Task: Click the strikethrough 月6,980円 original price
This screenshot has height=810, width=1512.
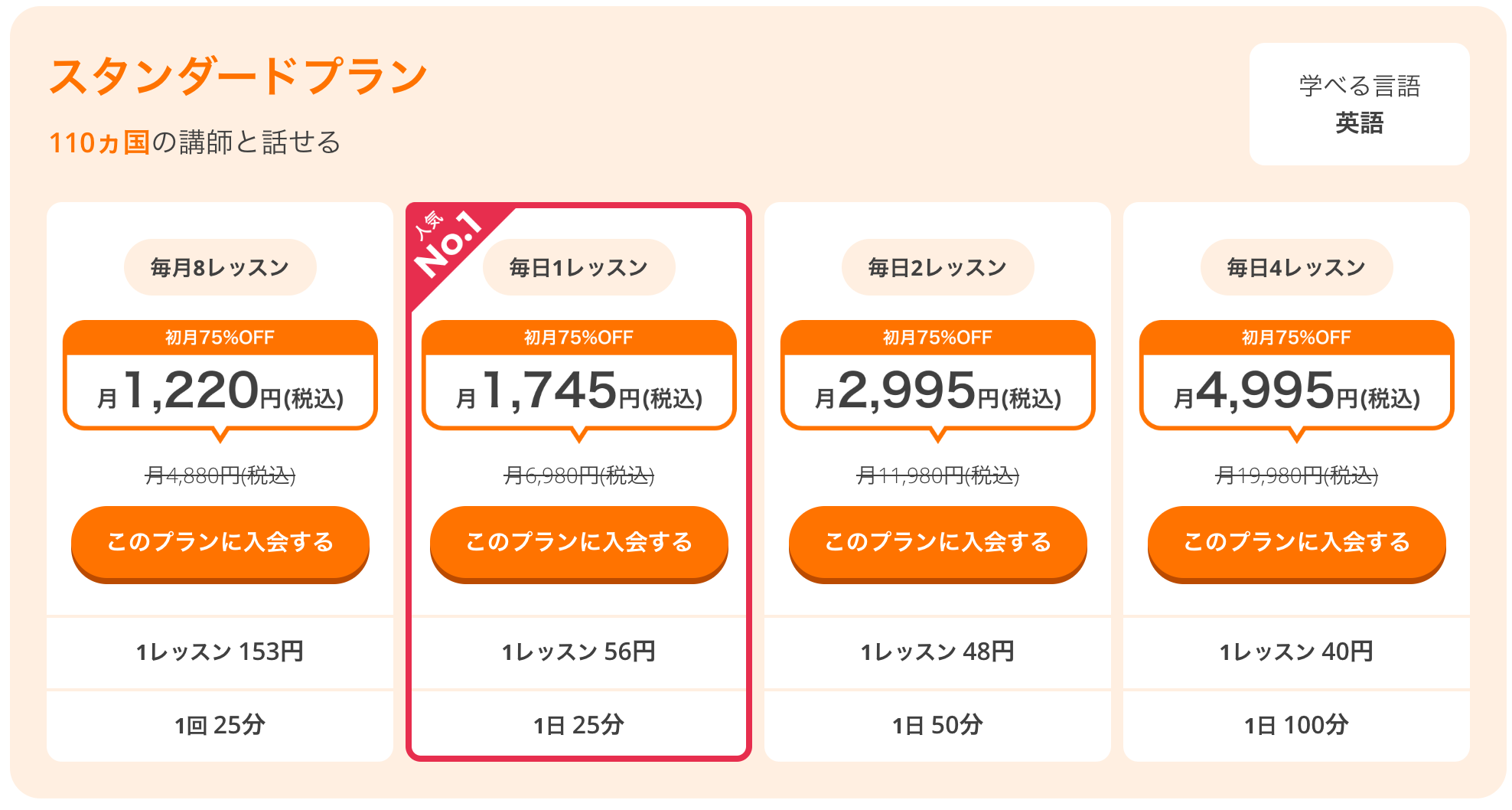Action: (579, 475)
